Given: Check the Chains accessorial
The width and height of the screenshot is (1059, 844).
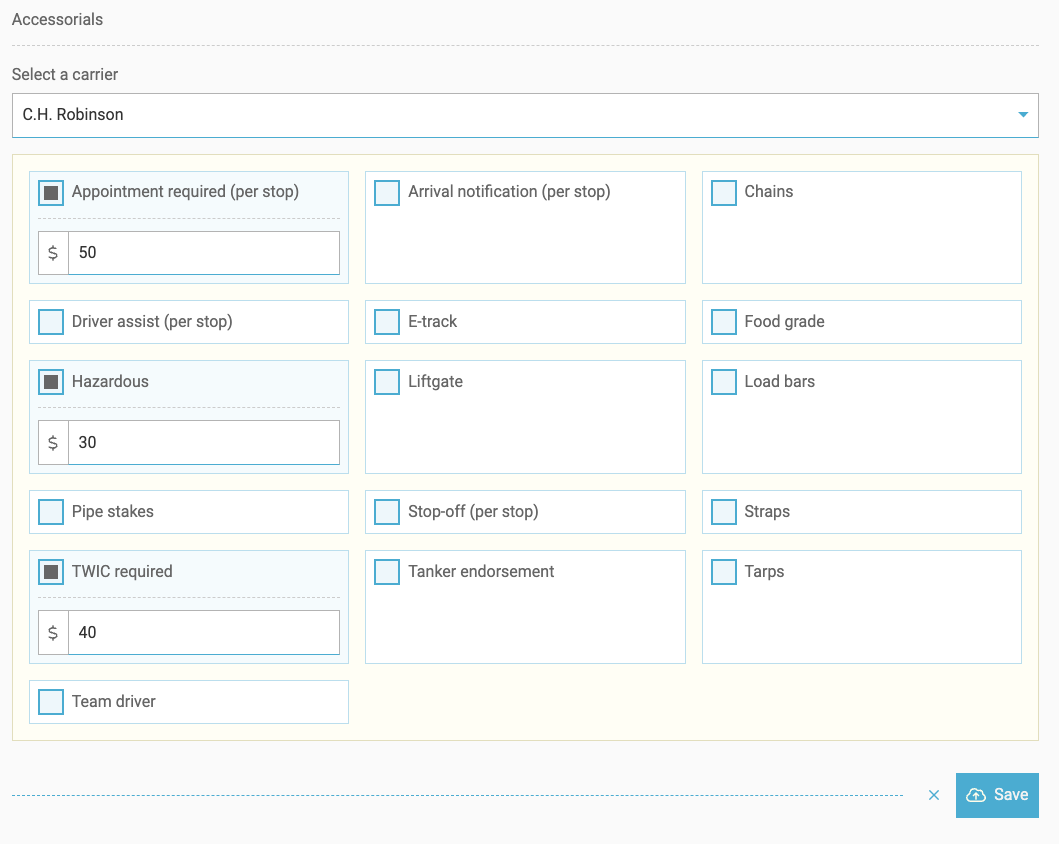Looking at the screenshot, I should tap(724, 193).
